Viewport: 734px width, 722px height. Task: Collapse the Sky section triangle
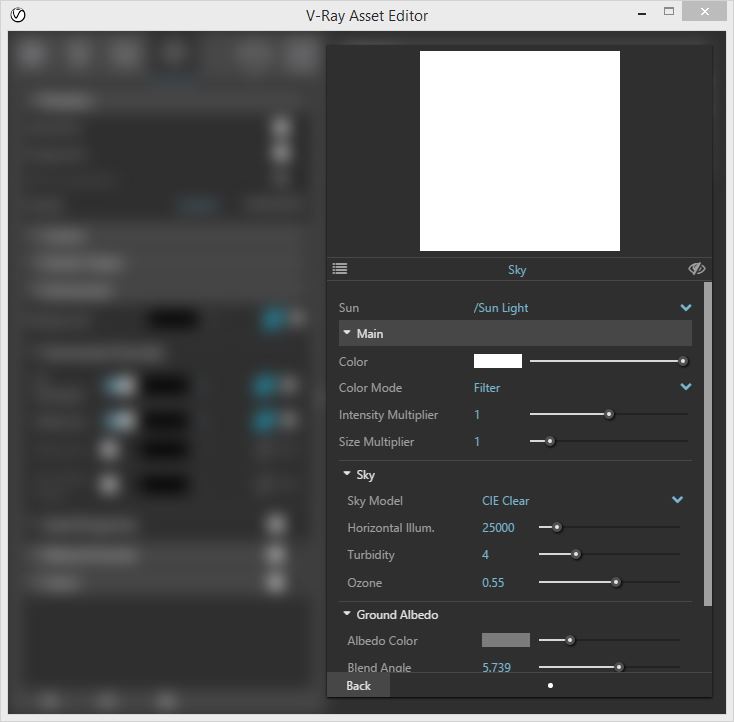click(347, 473)
